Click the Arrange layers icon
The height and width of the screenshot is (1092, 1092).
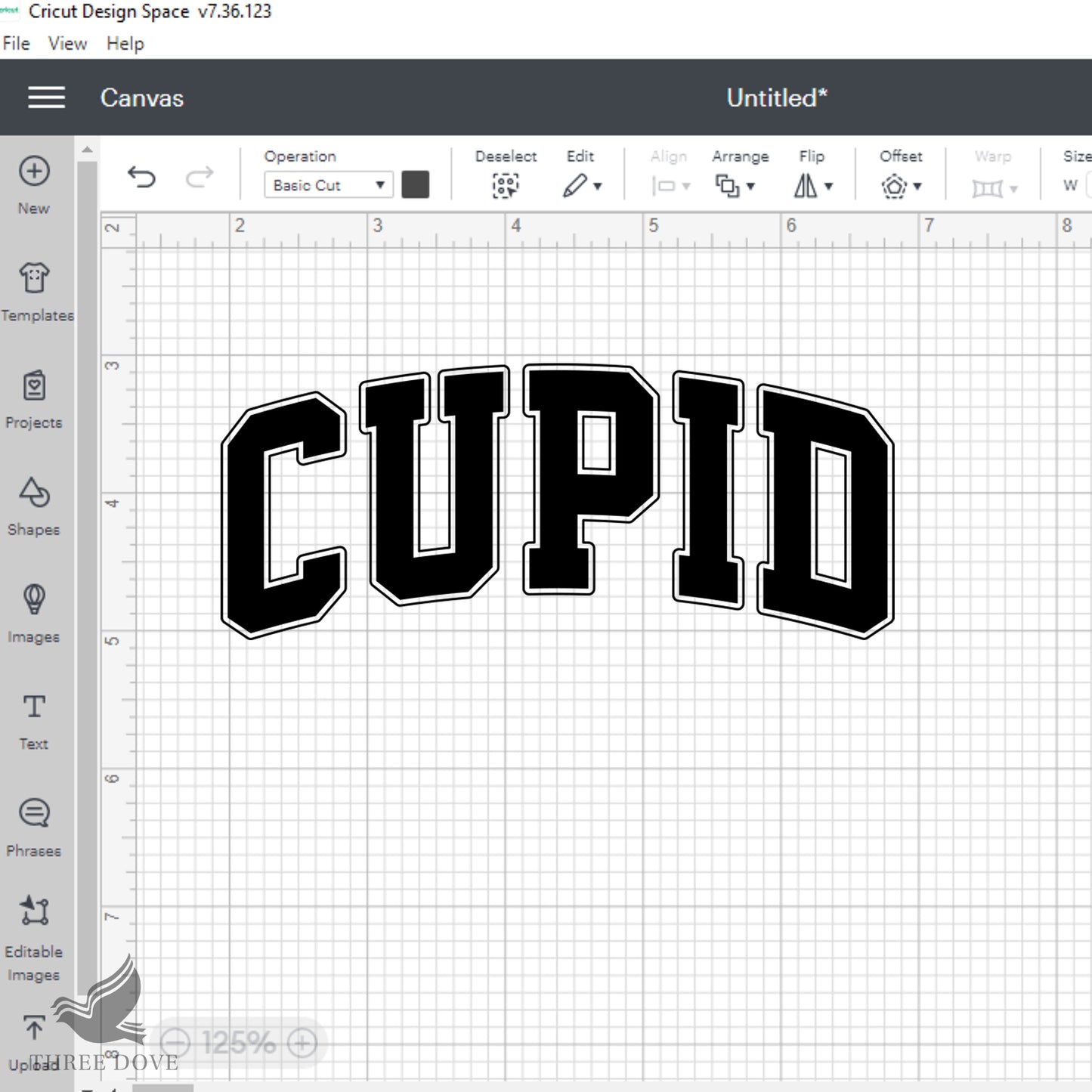pyautogui.click(x=727, y=186)
